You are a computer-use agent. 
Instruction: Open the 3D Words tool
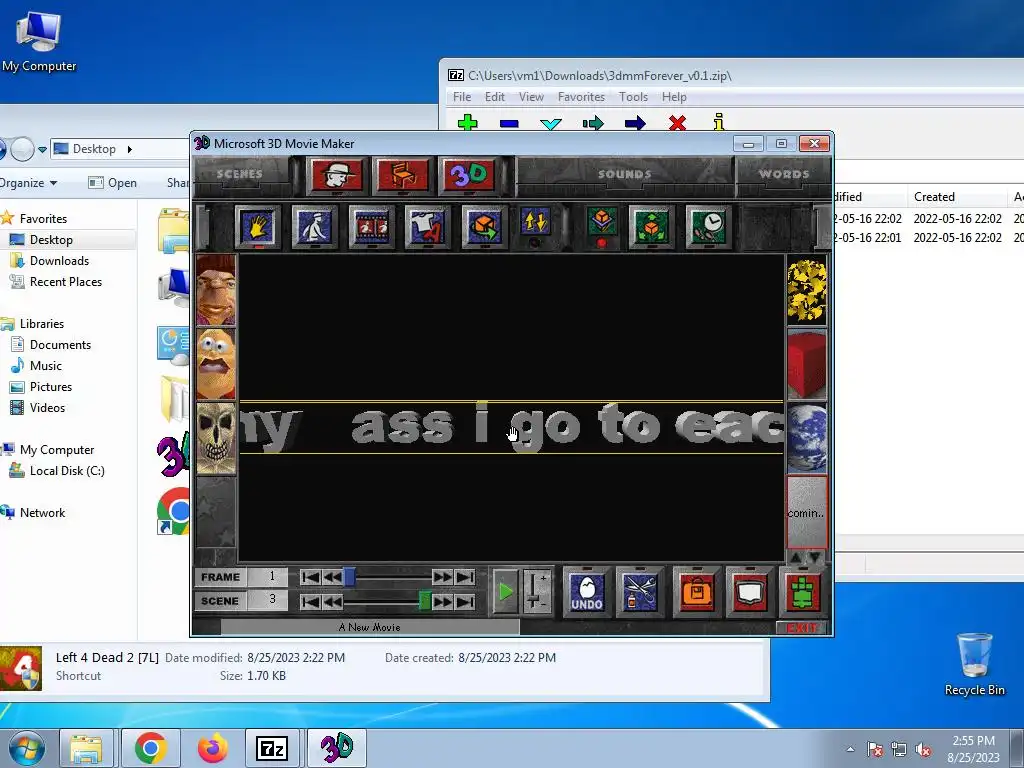[x=468, y=175]
